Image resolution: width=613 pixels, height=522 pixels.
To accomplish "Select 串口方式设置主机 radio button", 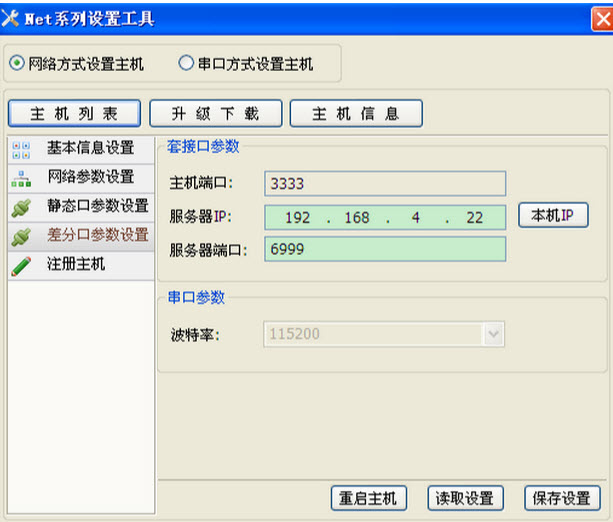I will [x=186, y=63].
